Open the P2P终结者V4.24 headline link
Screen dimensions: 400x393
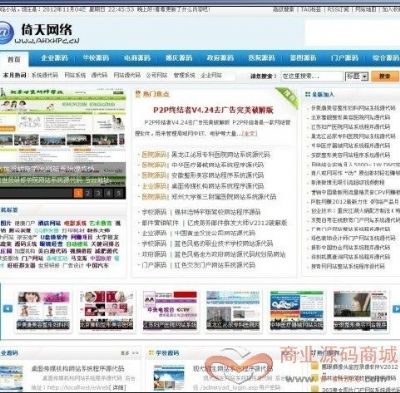click(x=213, y=110)
